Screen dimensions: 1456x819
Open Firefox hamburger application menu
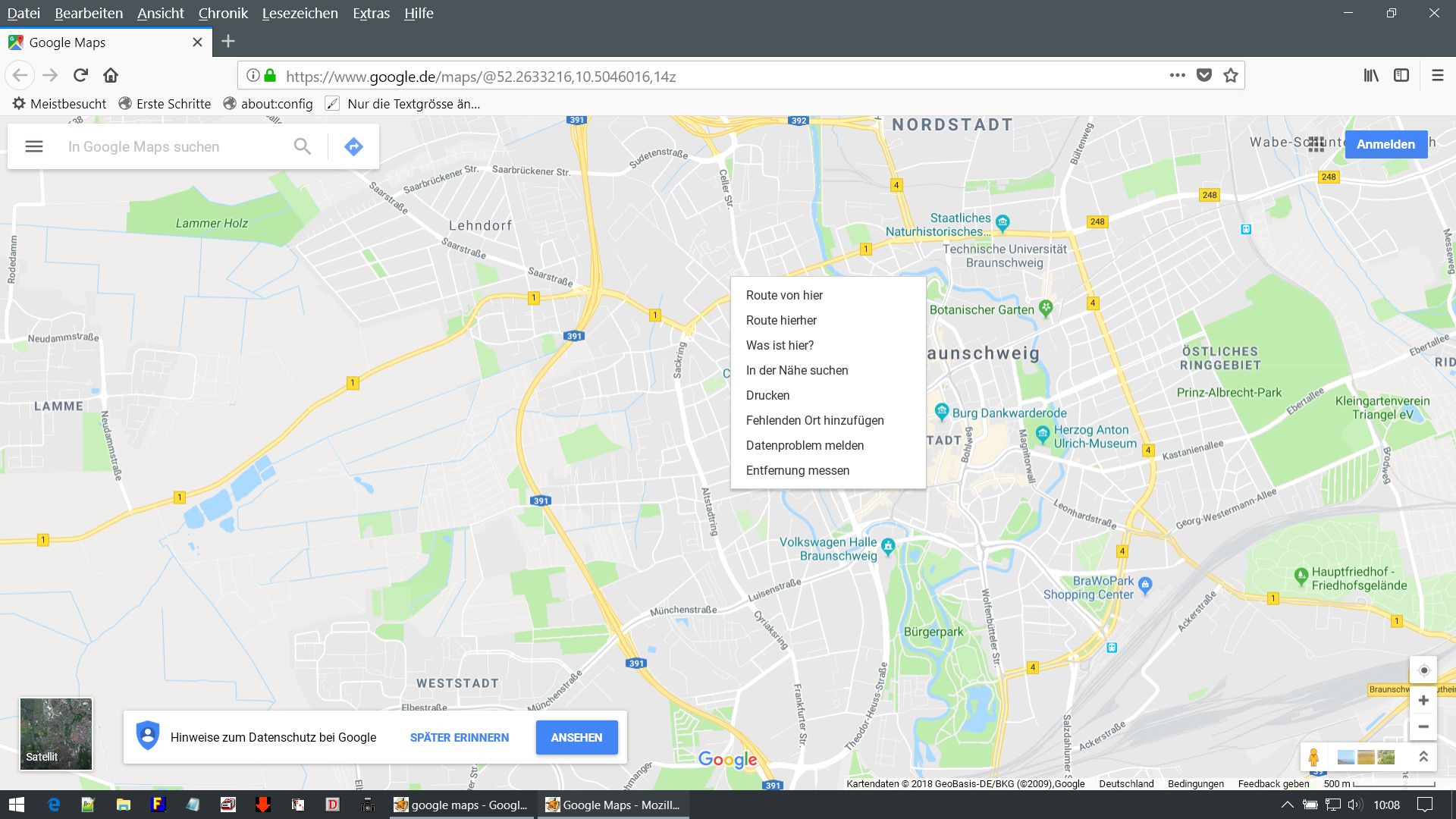[1437, 75]
